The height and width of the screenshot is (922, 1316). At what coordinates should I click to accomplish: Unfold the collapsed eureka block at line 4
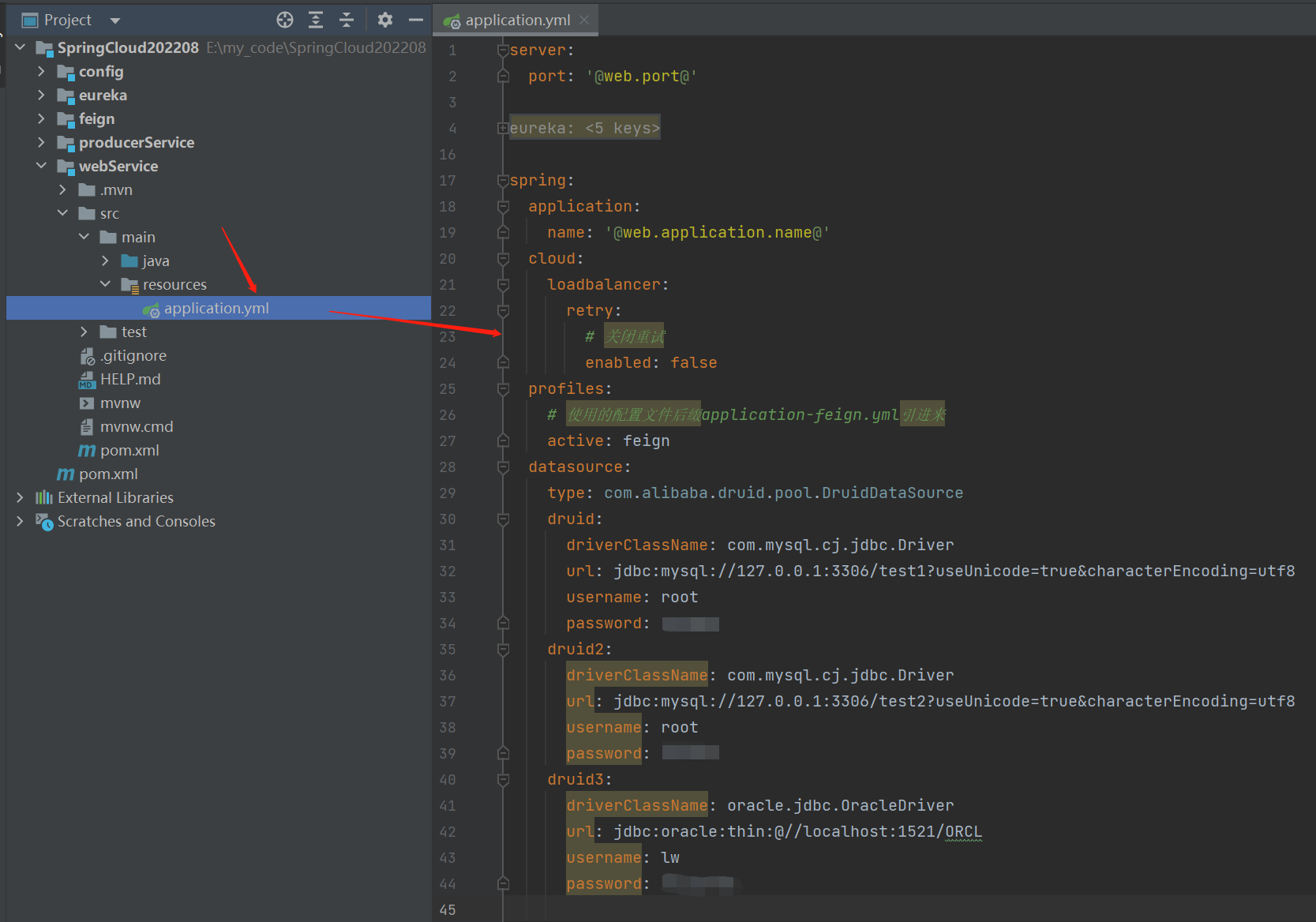[x=503, y=128]
